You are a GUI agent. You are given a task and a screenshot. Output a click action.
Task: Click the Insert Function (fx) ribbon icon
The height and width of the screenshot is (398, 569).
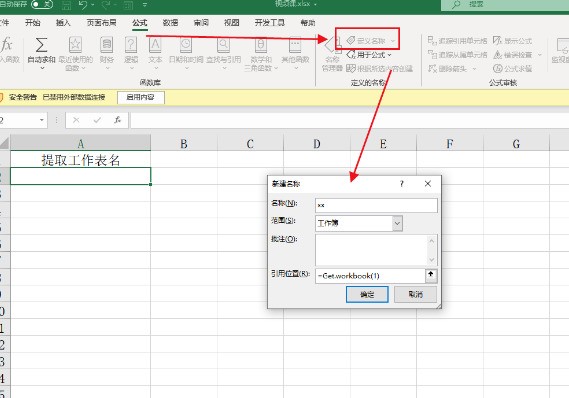point(7,45)
